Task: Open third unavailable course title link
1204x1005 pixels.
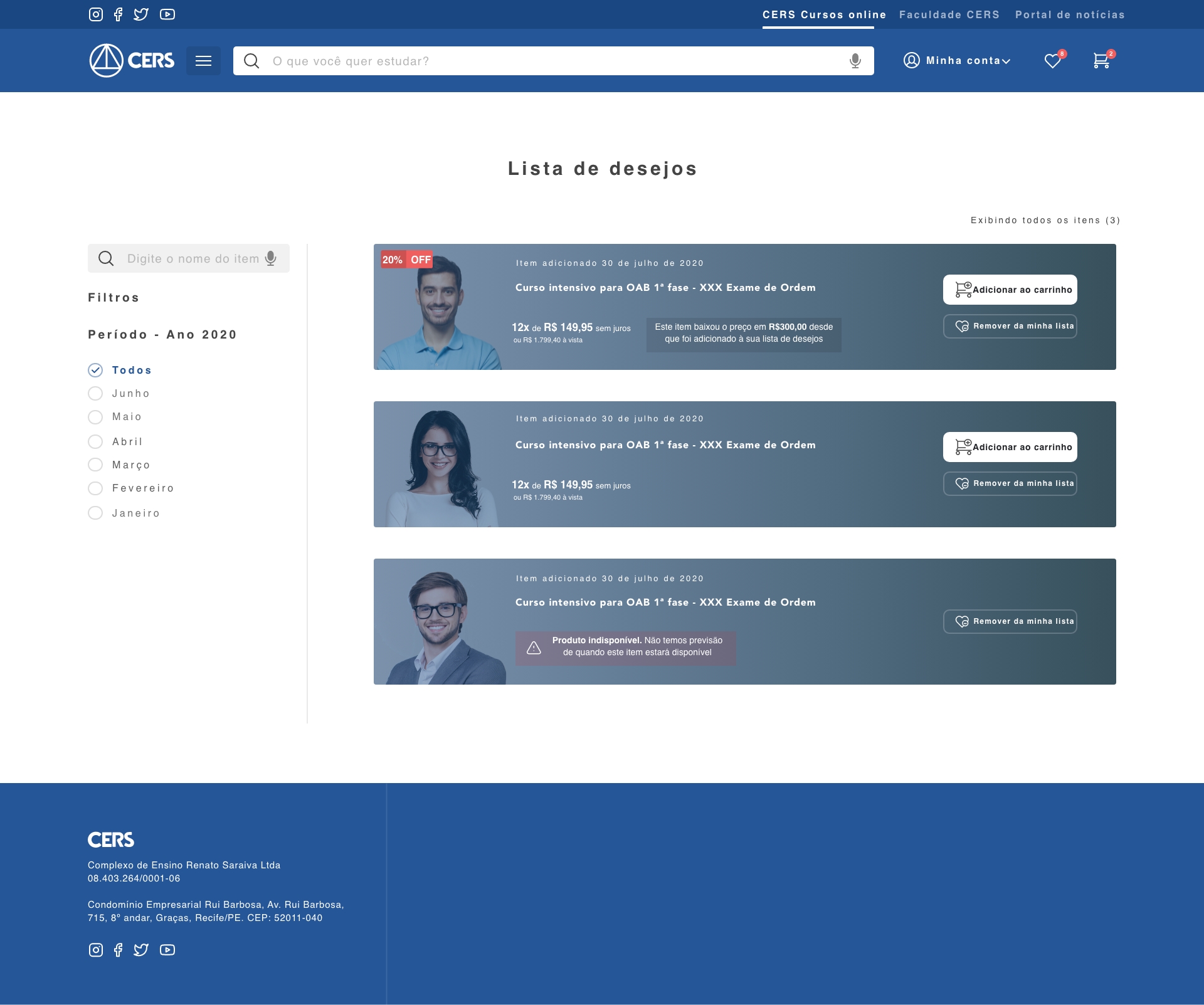Action: (x=665, y=602)
